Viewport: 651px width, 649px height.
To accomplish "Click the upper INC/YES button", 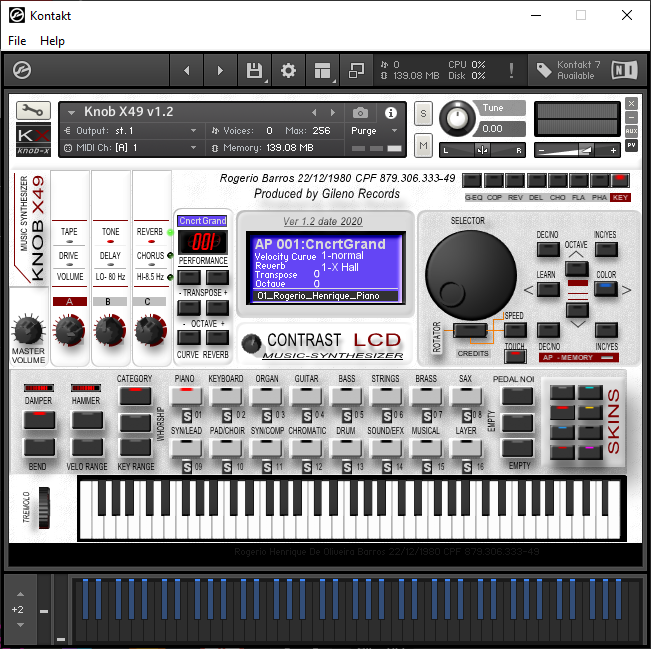I will point(606,250).
